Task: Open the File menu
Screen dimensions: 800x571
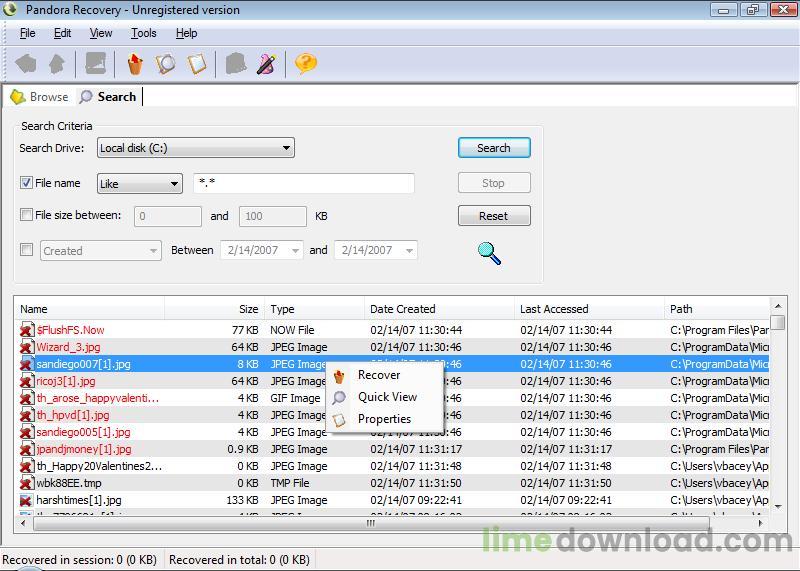Action: coord(28,33)
